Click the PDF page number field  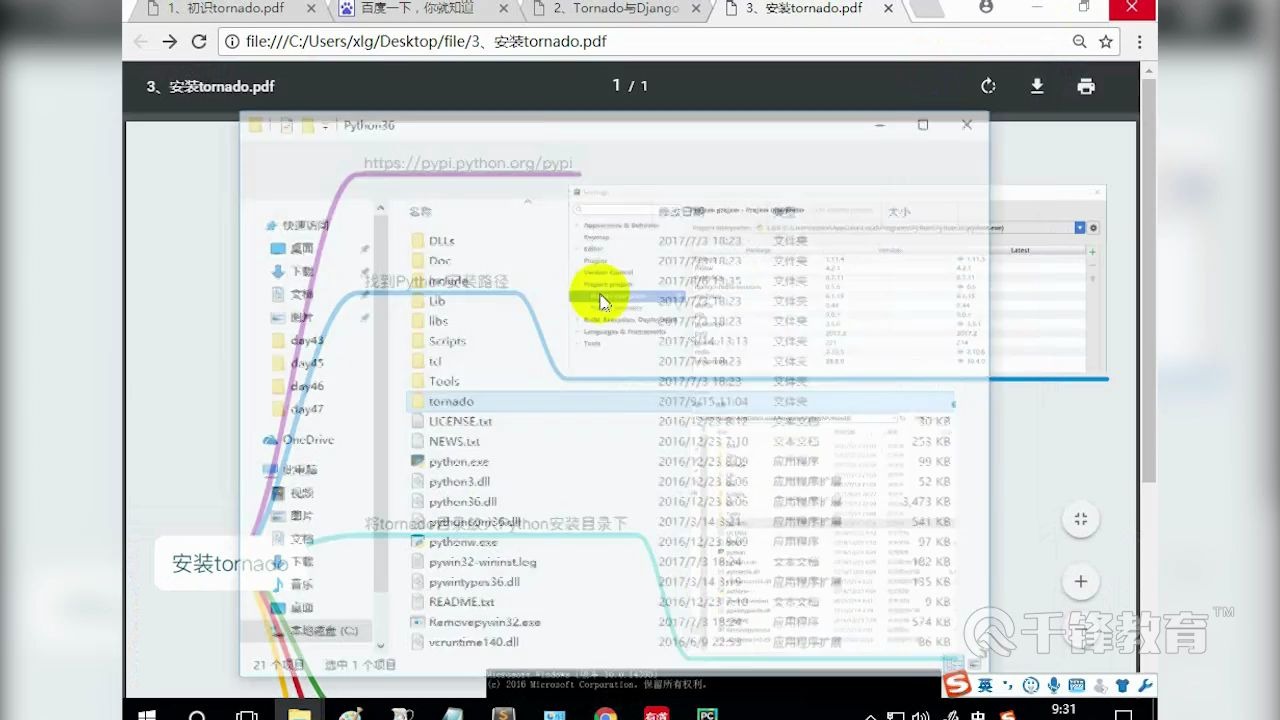point(617,86)
